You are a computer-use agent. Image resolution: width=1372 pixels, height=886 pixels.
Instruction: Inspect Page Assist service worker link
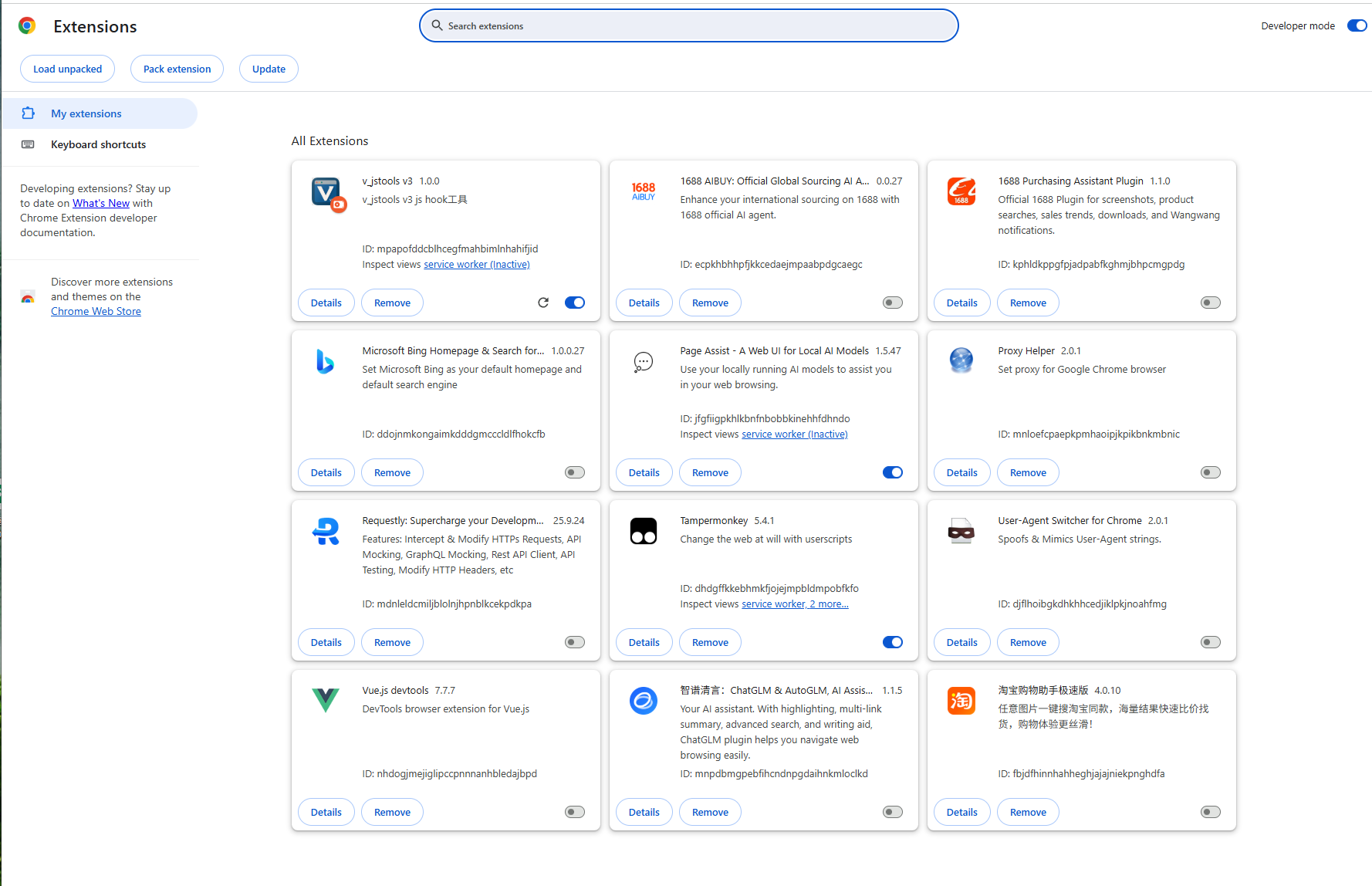click(x=795, y=434)
